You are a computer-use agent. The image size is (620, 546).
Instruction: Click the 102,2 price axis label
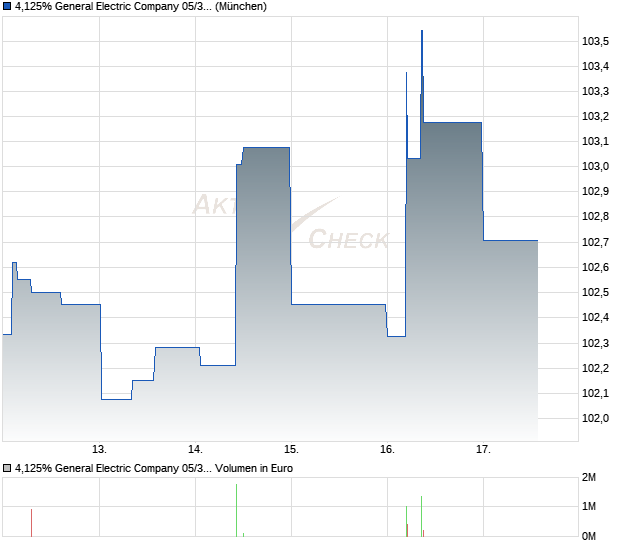(x=595, y=368)
